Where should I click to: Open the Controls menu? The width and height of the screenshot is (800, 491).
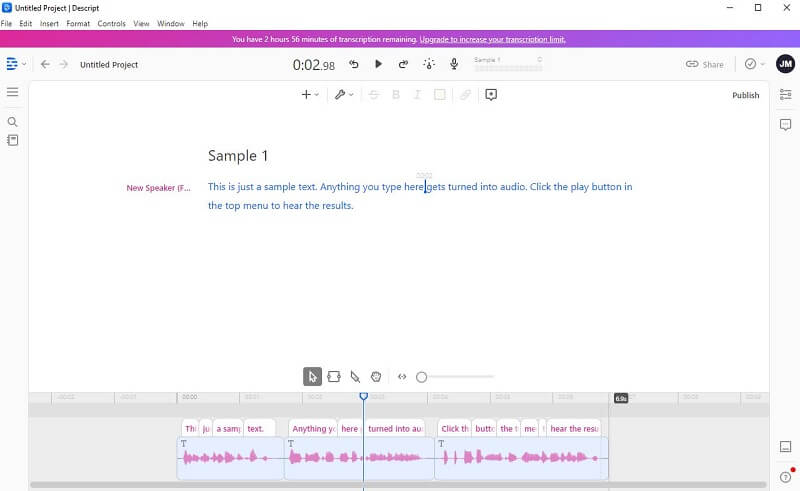pyautogui.click(x=111, y=23)
